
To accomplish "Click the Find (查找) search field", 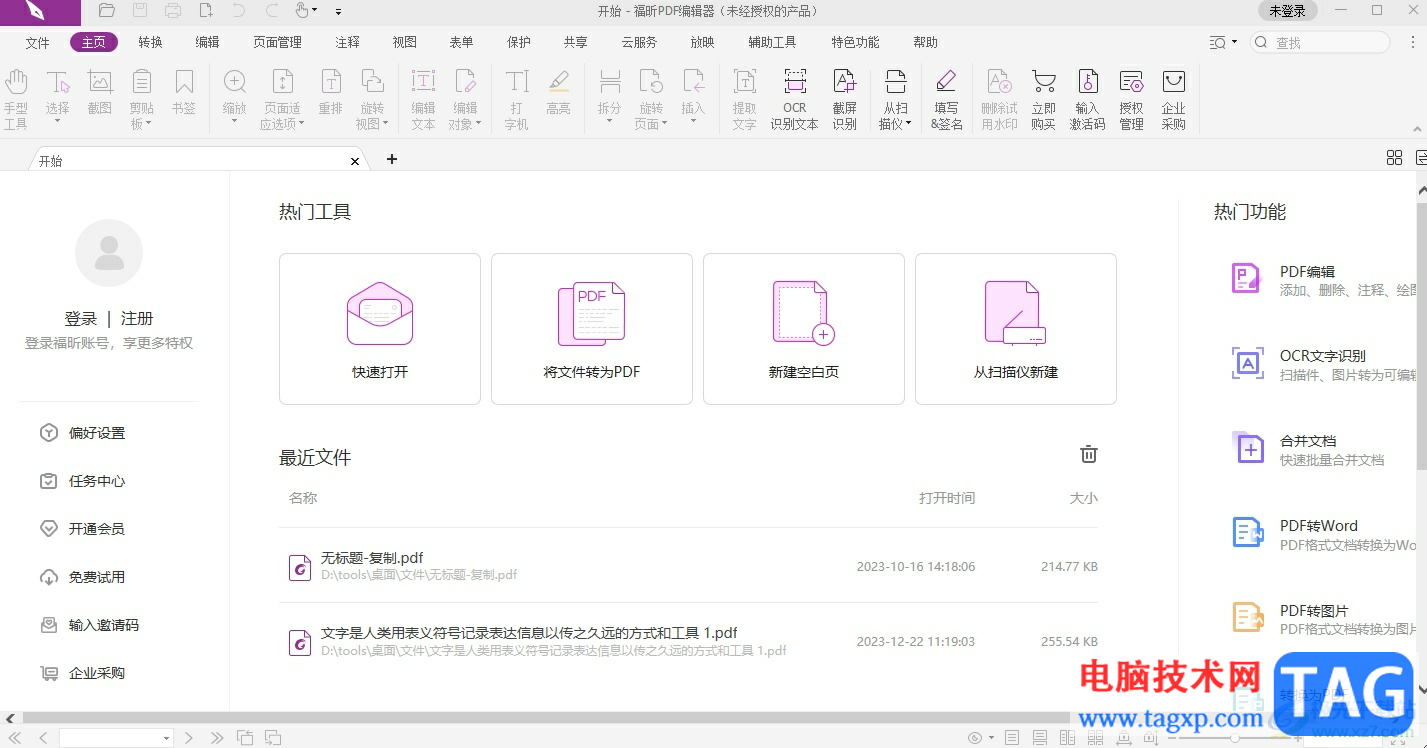I will coord(1320,42).
